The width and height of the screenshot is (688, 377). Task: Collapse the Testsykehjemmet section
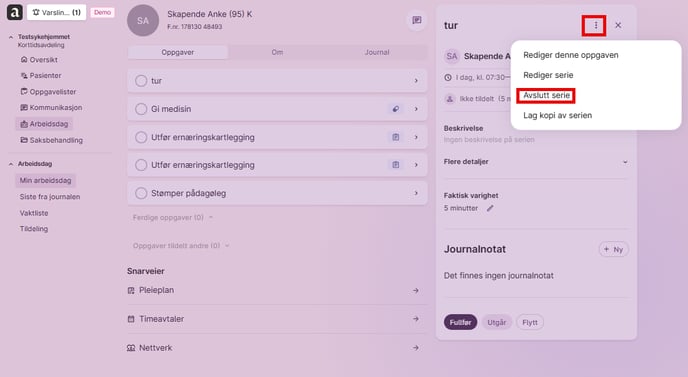11,37
